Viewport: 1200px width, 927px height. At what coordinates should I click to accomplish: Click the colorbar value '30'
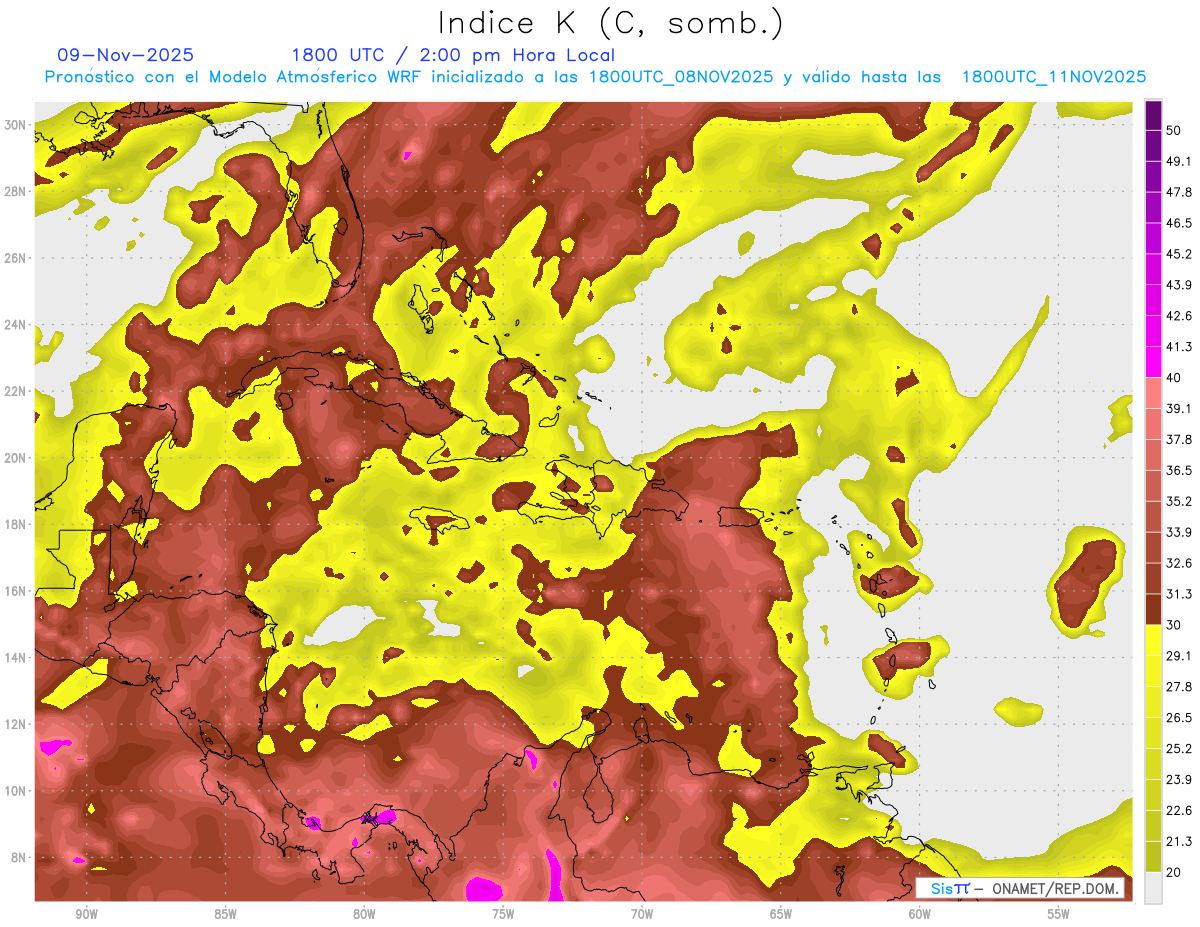(x=1175, y=624)
